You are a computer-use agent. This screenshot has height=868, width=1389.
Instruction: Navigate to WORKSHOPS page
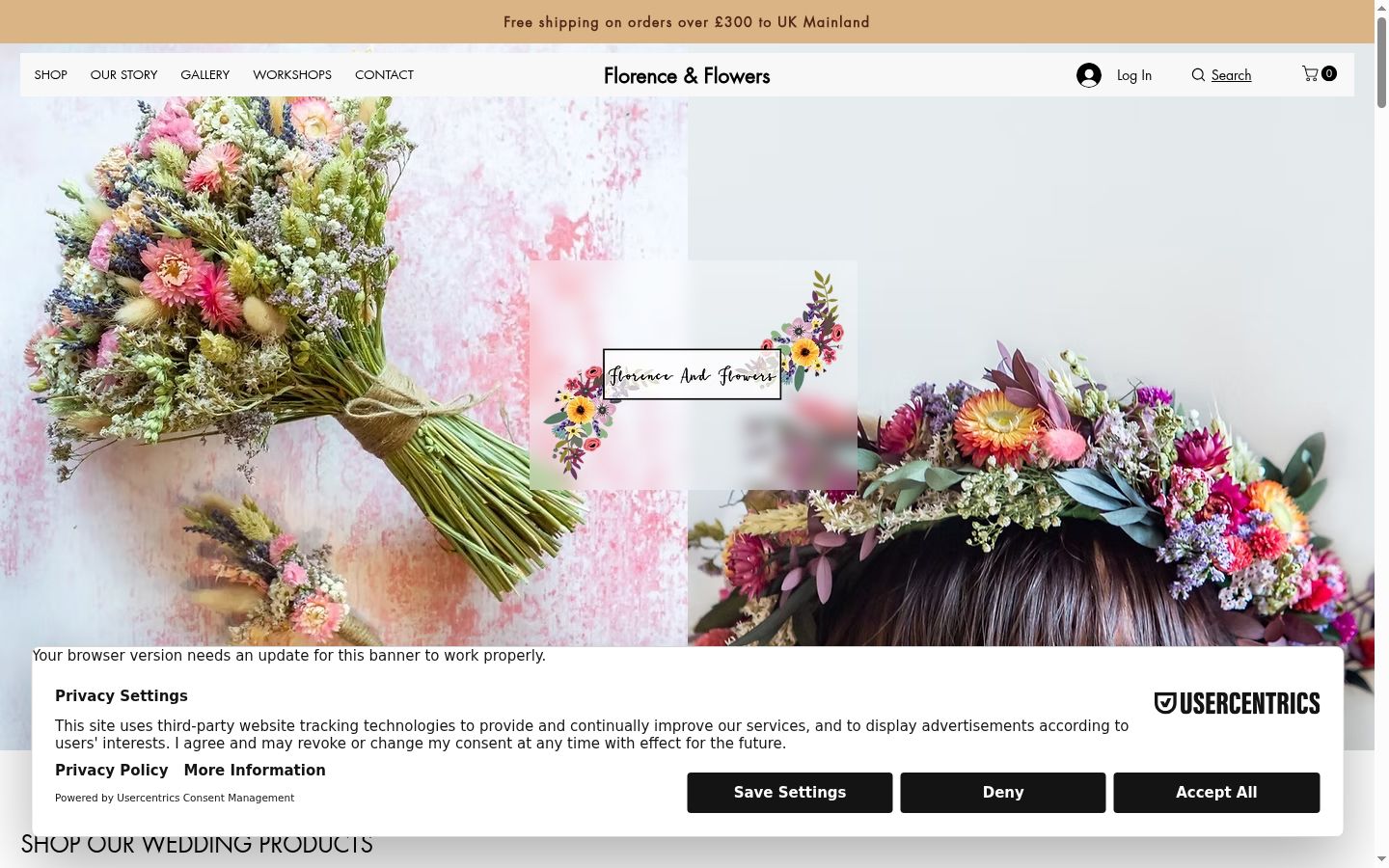pos(292,74)
